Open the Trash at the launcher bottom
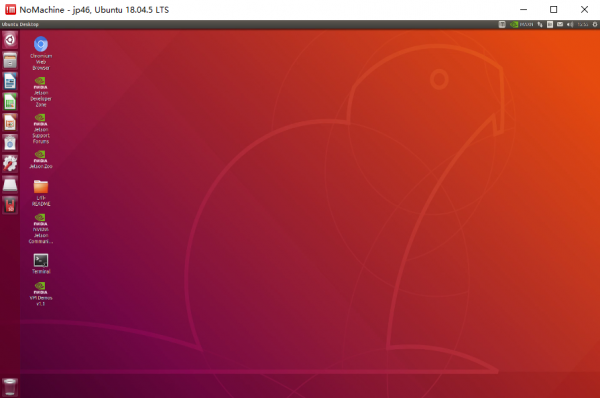The image size is (600, 398). (x=10, y=387)
